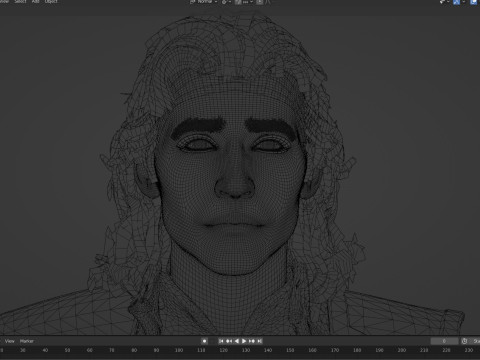Open the Add menu in the viewport header

[x=36, y=2]
